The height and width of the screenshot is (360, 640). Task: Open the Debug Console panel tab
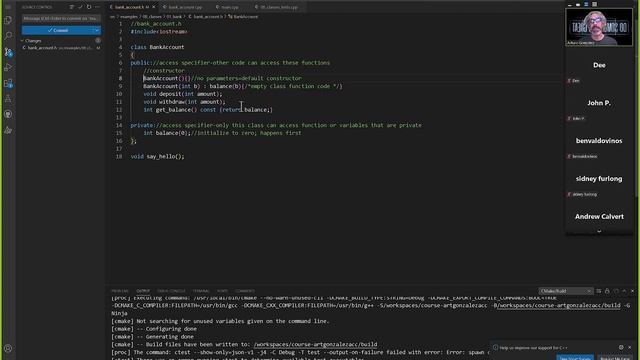point(171,291)
